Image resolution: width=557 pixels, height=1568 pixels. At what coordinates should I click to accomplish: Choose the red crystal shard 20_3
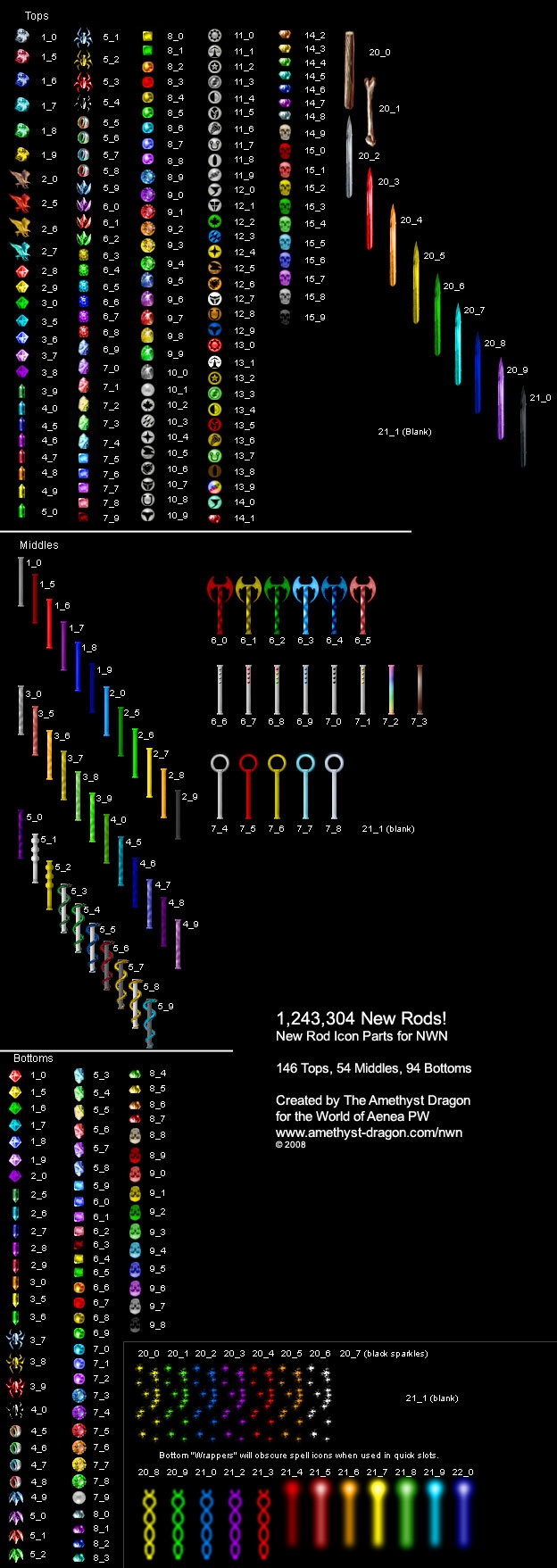(x=370, y=210)
